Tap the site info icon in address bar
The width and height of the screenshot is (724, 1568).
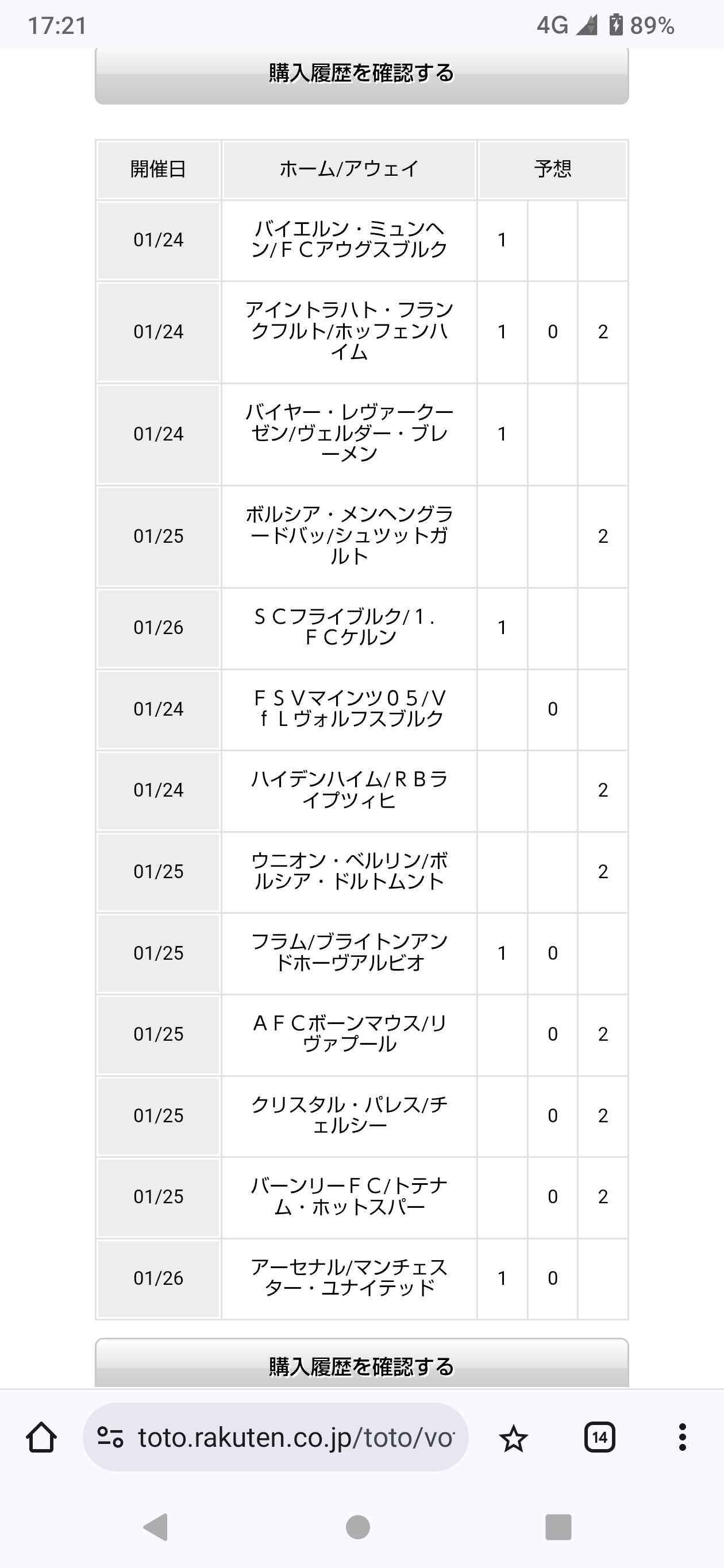[x=110, y=1437]
